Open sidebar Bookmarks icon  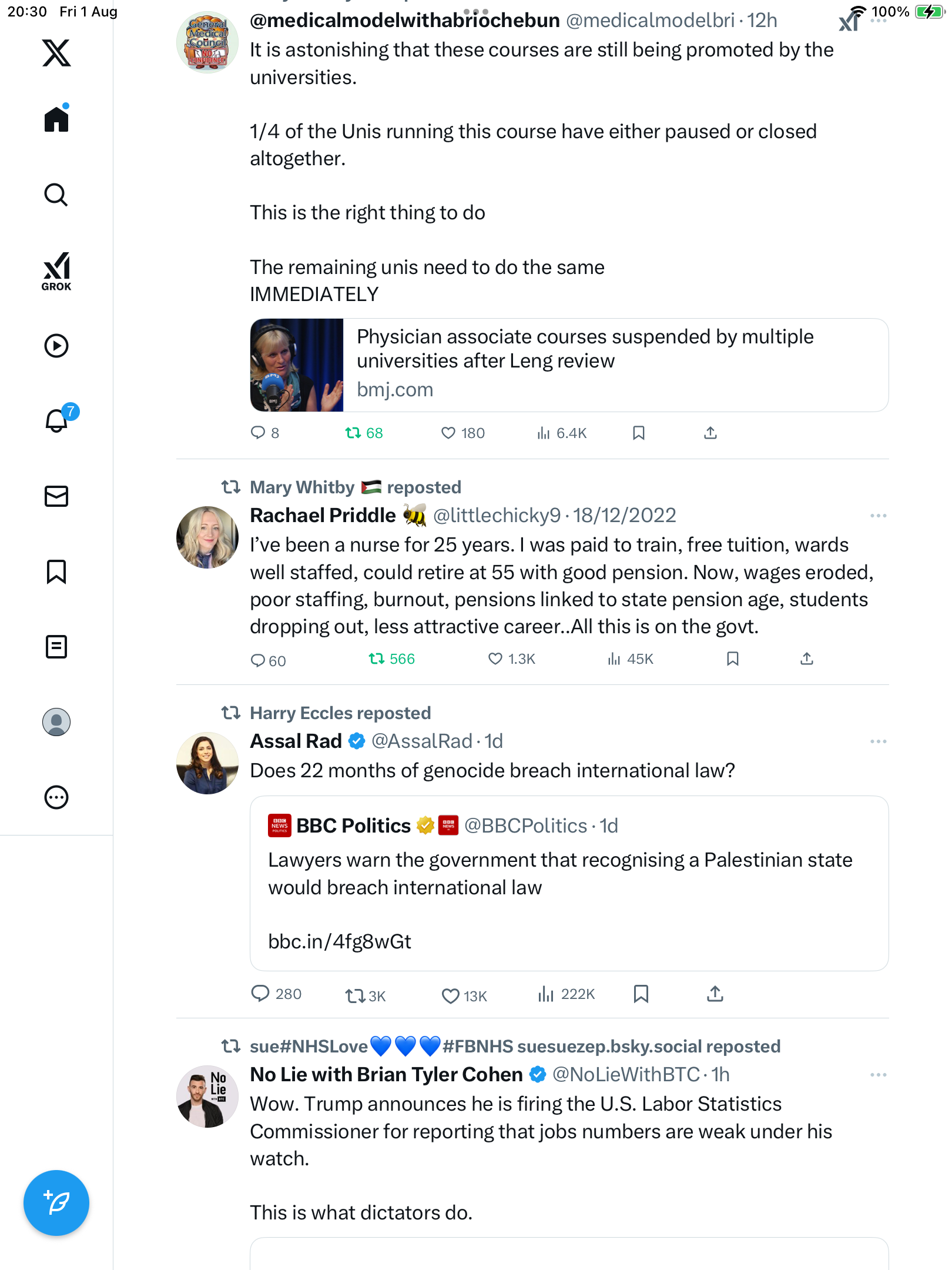pyautogui.click(x=56, y=571)
